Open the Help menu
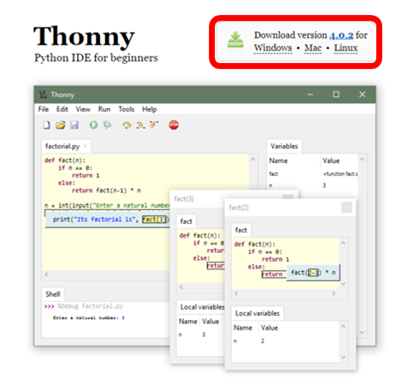 [x=149, y=109]
